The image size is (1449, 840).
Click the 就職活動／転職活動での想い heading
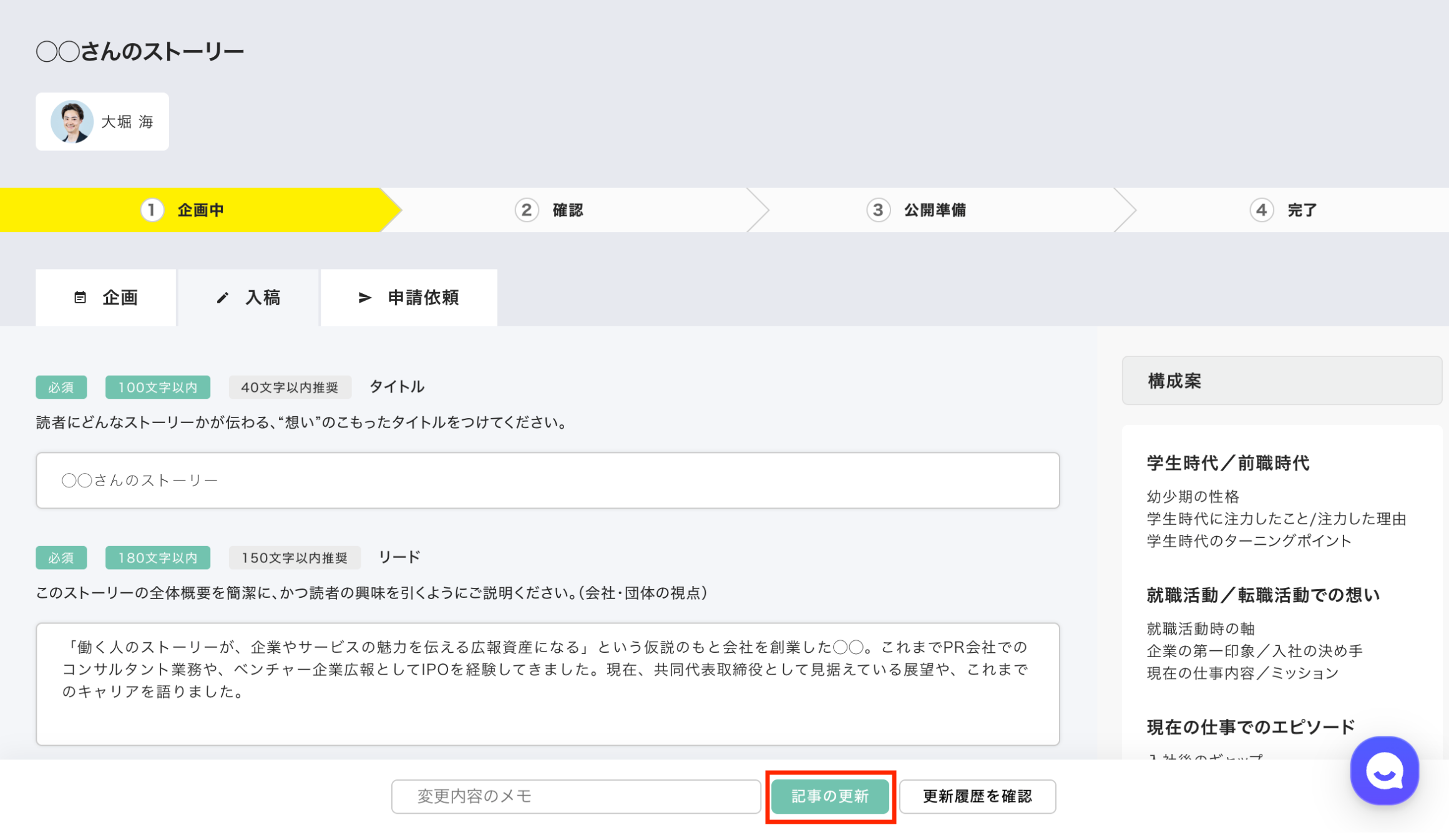(x=1262, y=595)
